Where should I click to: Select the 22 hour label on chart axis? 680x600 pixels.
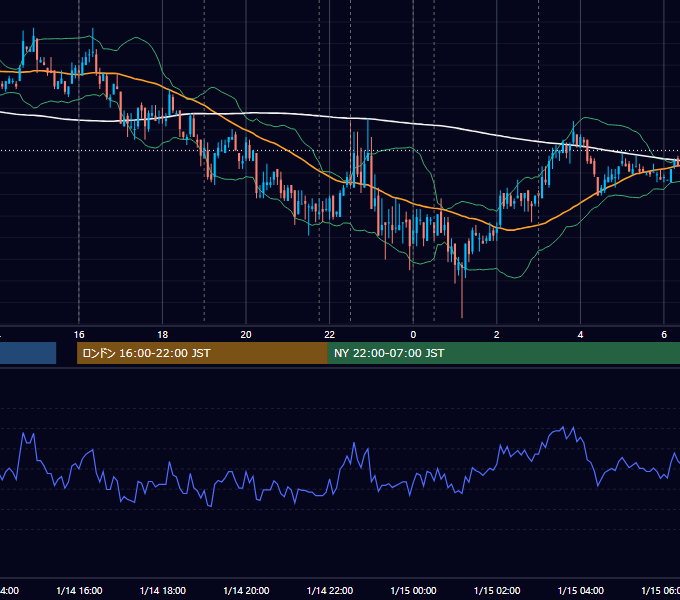(330, 335)
